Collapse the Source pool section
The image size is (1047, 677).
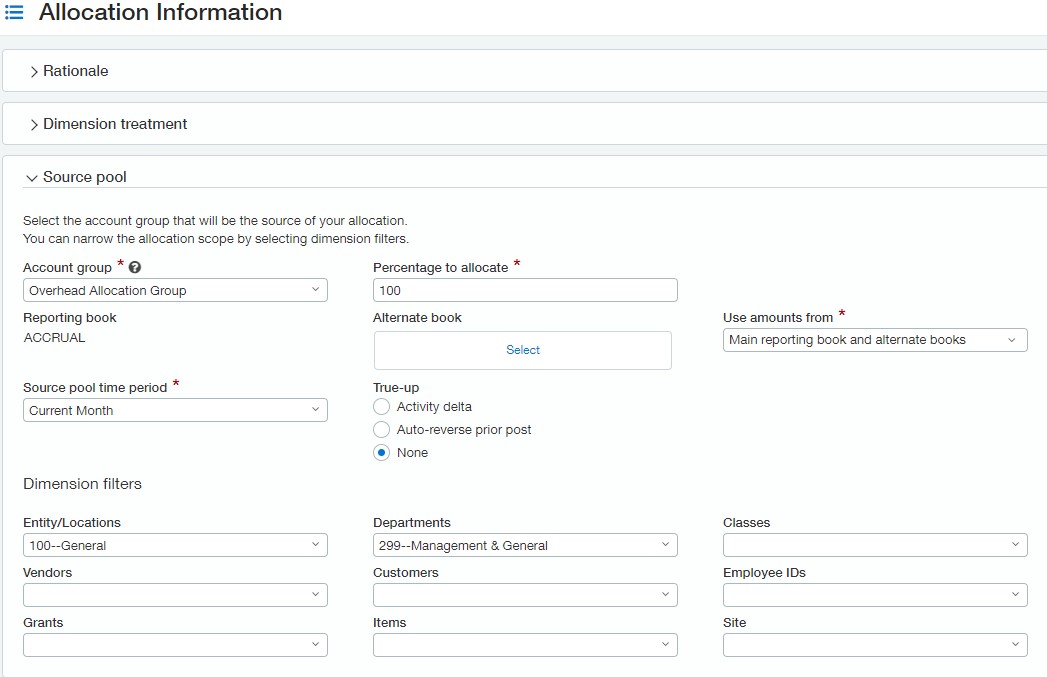pos(84,177)
